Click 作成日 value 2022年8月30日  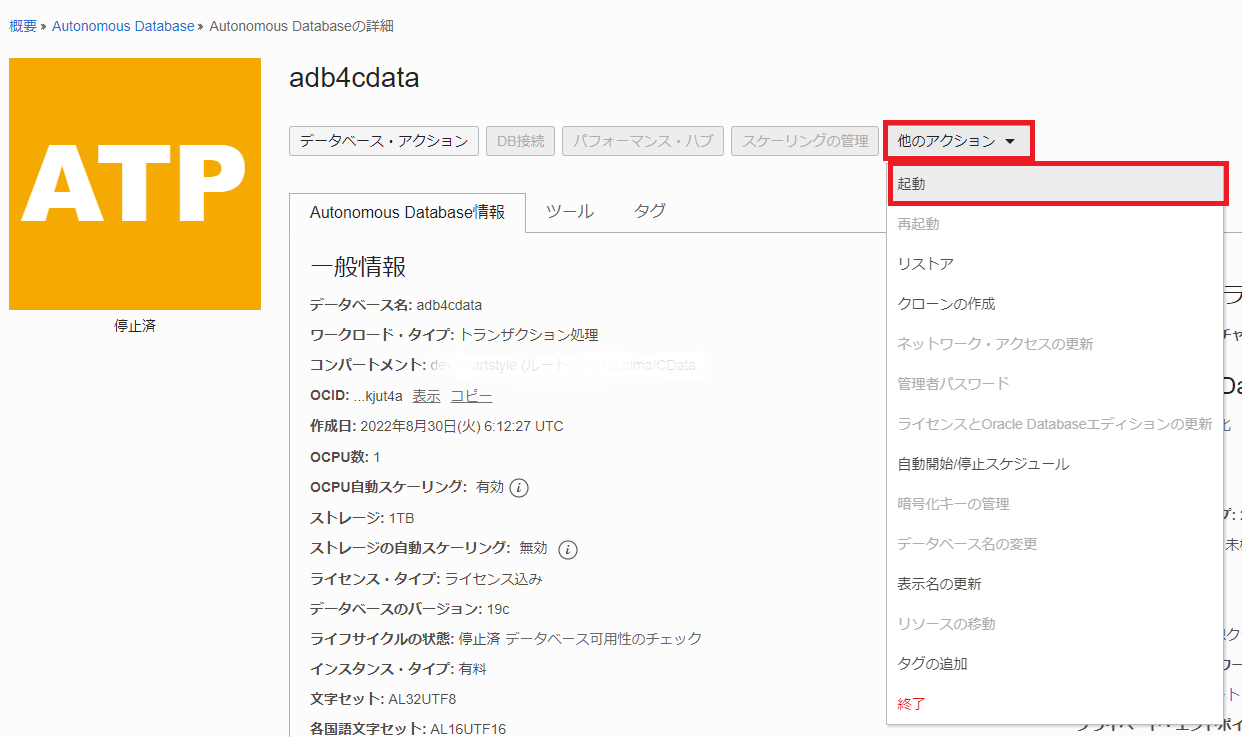coord(462,426)
